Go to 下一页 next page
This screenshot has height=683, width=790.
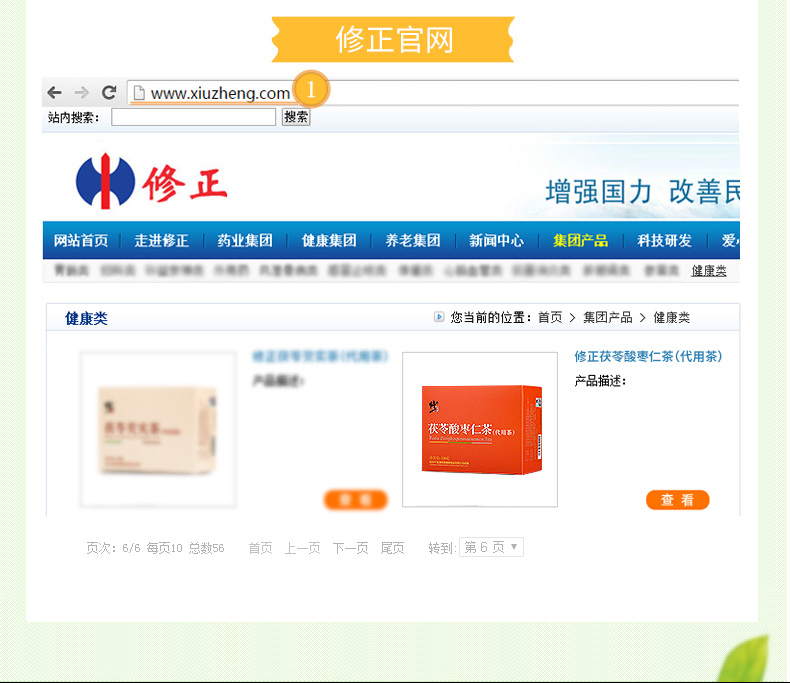(351, 548)
